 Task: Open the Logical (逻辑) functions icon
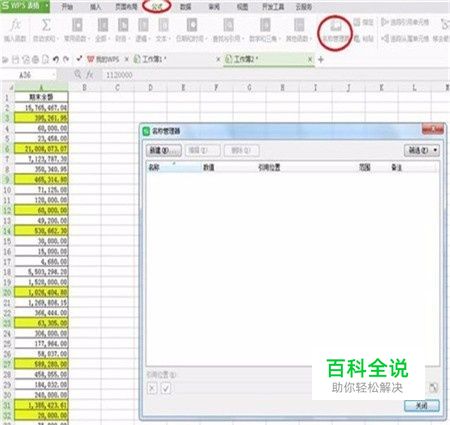coord(143,25)
